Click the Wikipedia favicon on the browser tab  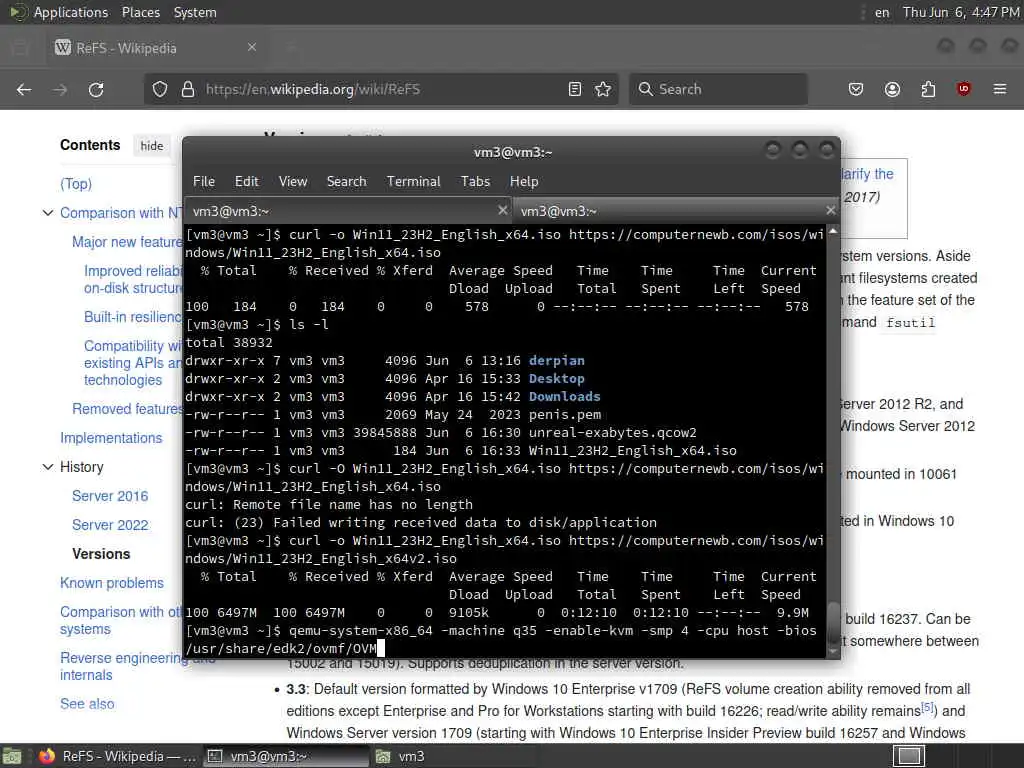(63, 47)
